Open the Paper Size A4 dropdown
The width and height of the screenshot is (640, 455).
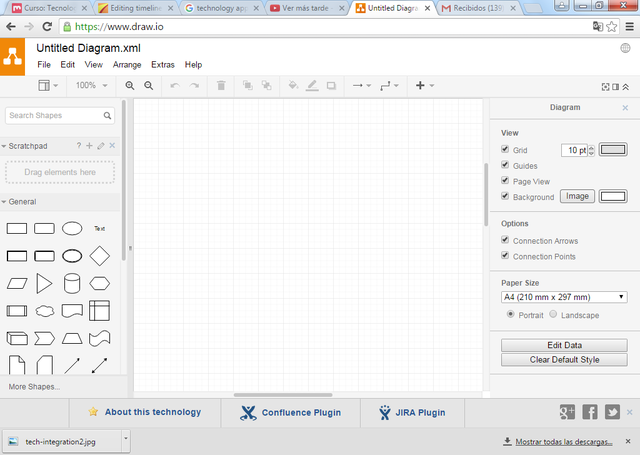(564, 297)
